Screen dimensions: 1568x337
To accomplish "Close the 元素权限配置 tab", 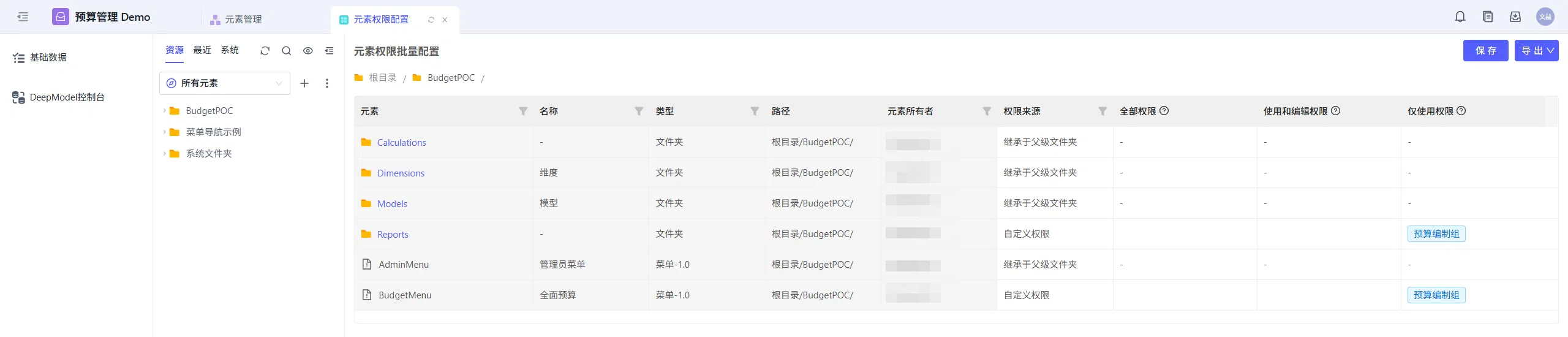I will pyautogui.click(x=445, y=20).
